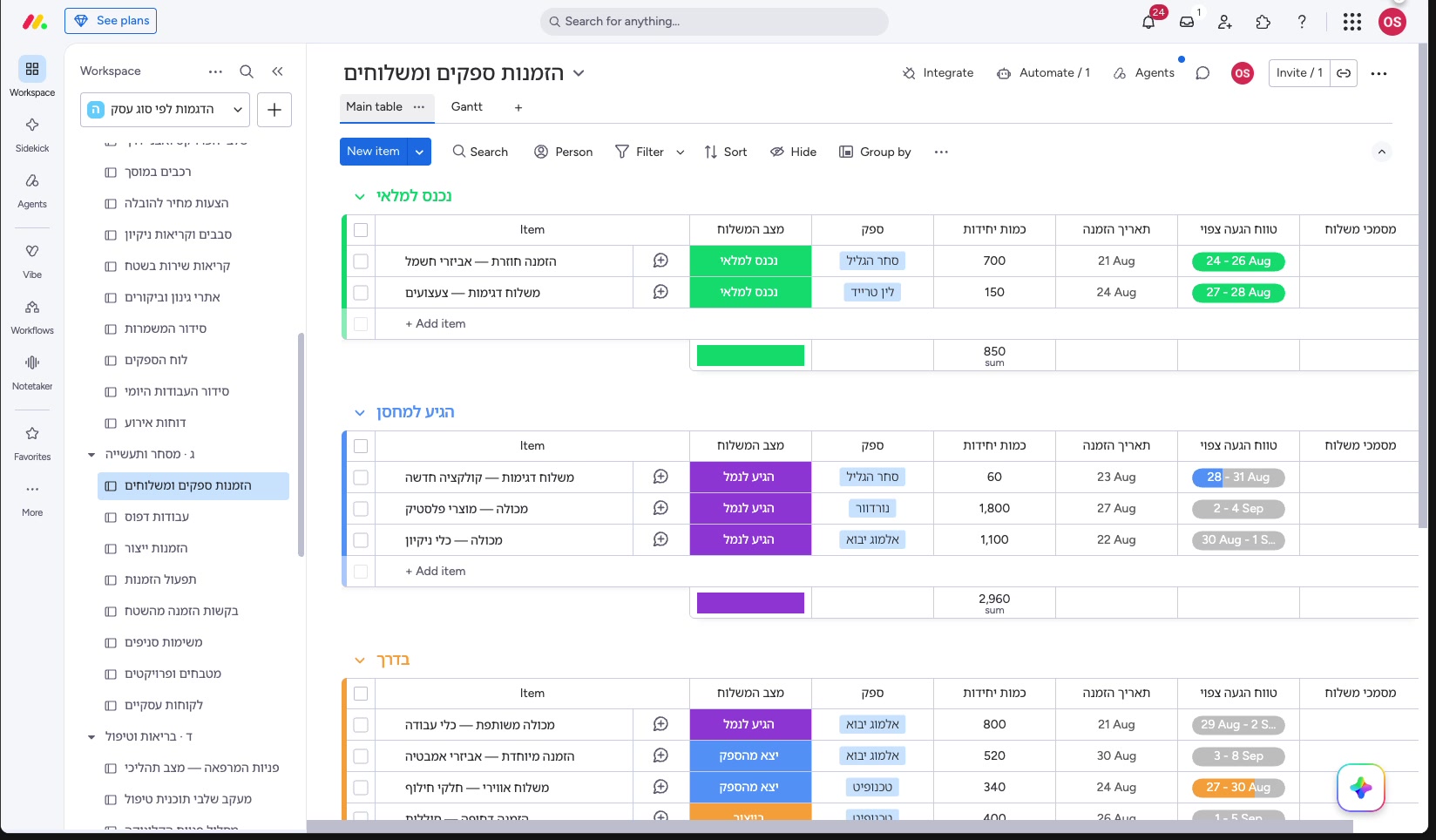Select all items in נכנס למלאי group

(x=361, y=230)
